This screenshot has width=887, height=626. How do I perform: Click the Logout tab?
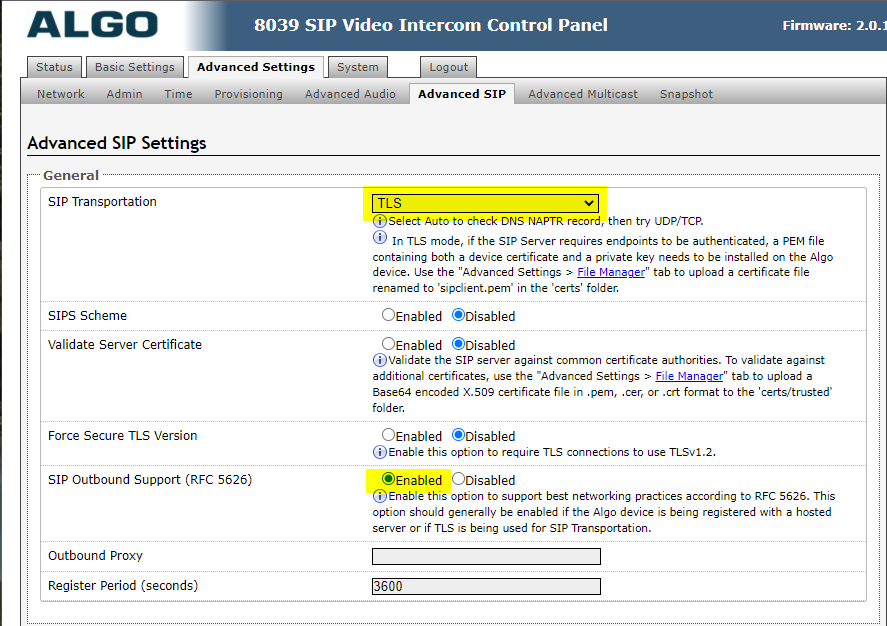(449, 67)
